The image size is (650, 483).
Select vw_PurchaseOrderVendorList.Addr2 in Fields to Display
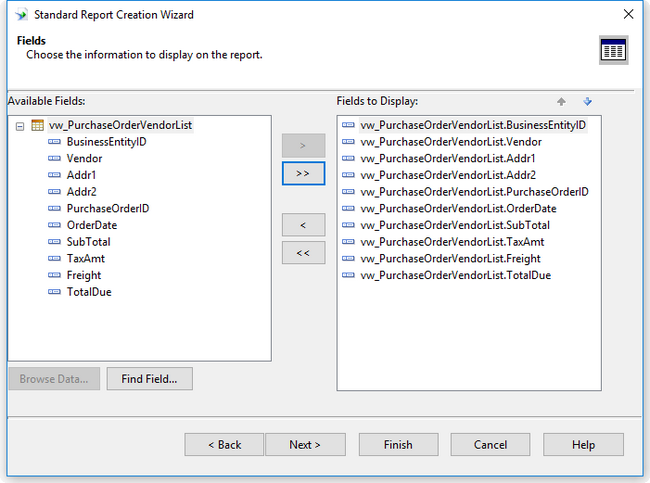coord(448,175)
